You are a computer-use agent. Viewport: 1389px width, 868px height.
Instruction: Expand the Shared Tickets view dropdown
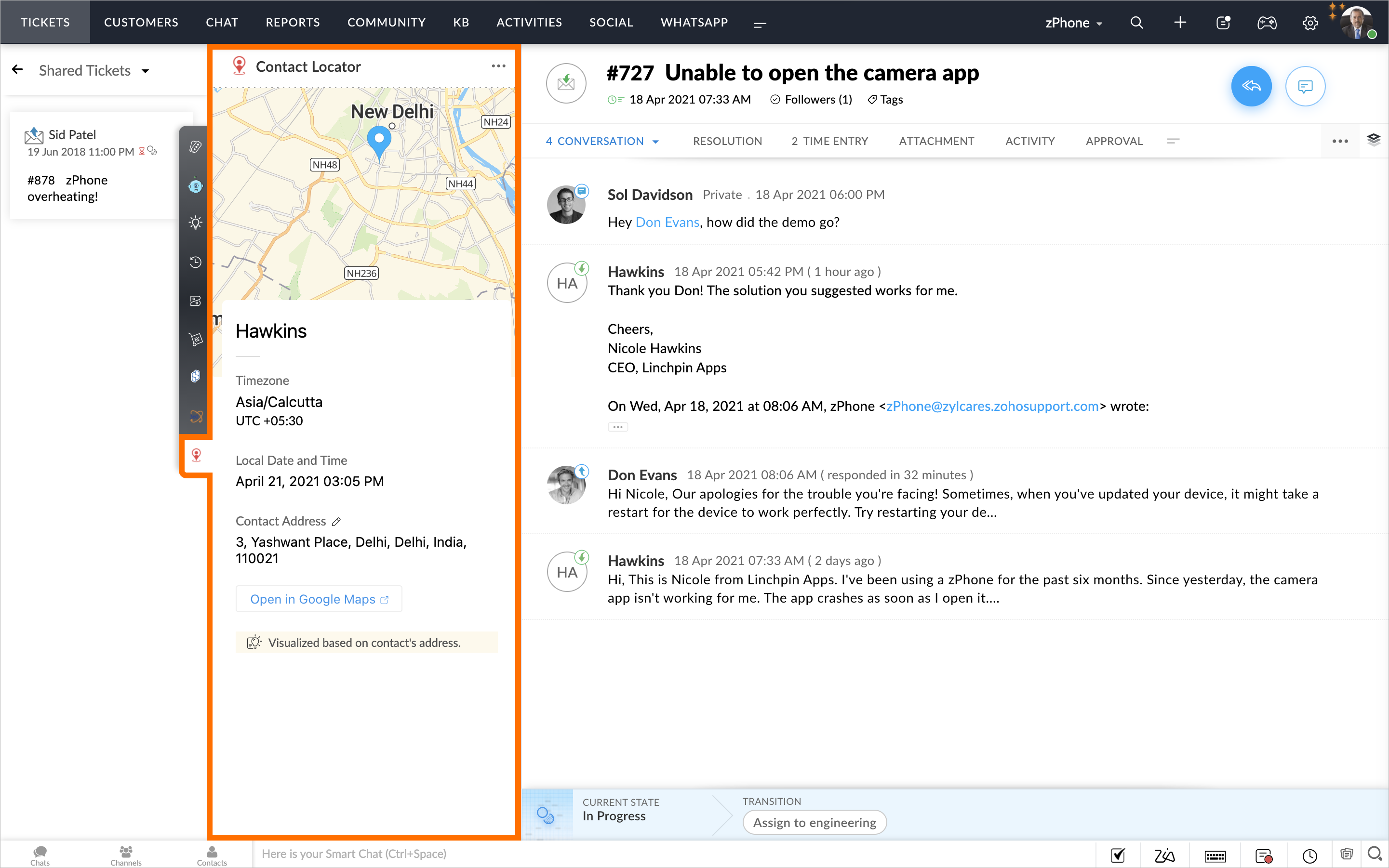(x=146, y=71)
